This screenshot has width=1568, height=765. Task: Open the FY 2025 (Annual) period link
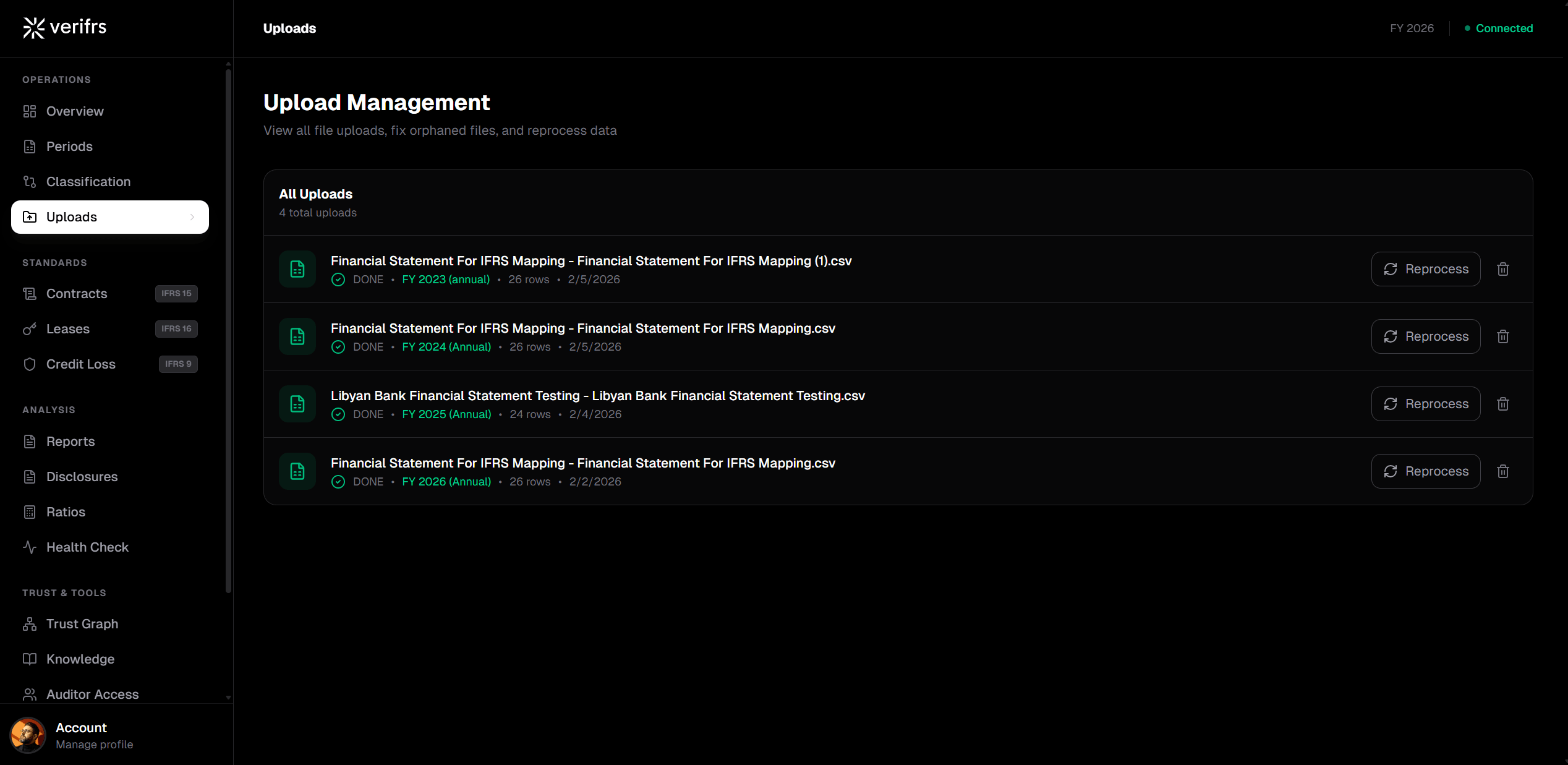tap(446, 414)
